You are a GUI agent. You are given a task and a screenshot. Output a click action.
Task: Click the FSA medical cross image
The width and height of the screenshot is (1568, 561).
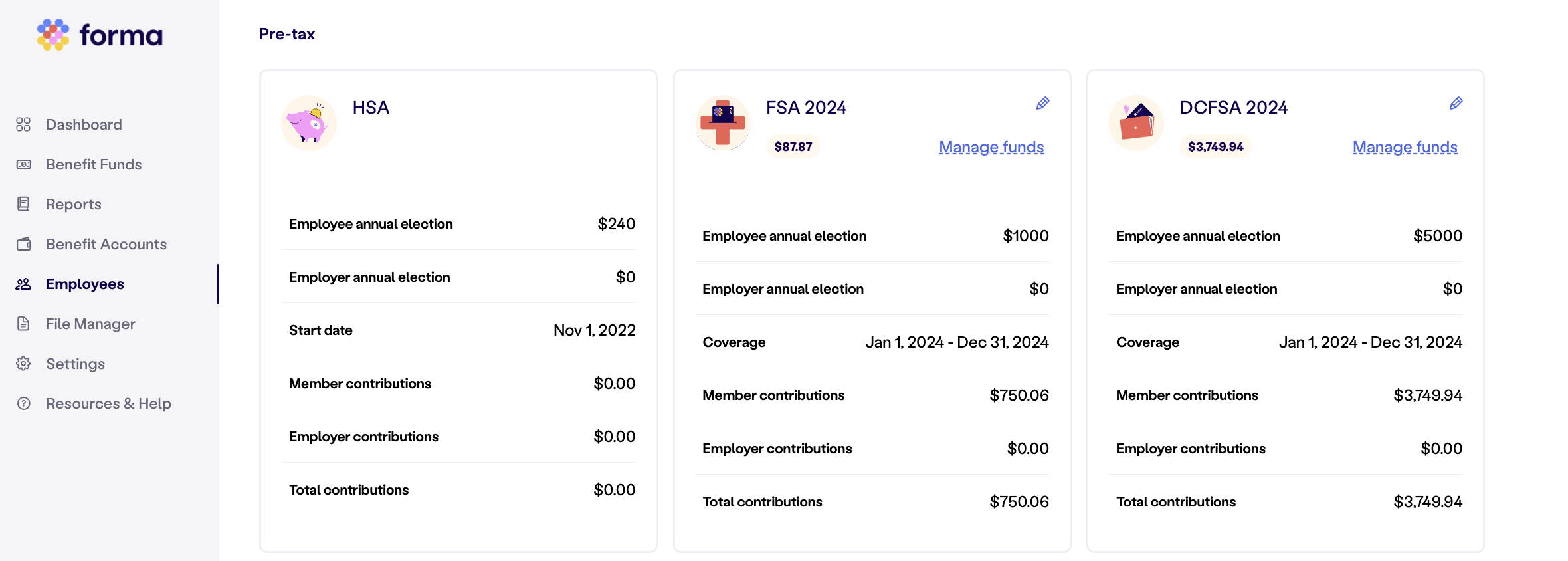[723, 123]
